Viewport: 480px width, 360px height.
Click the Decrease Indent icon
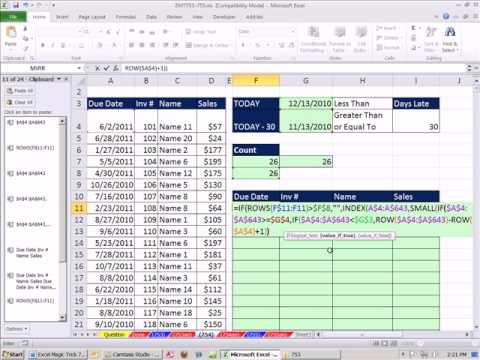click(166, 45)
